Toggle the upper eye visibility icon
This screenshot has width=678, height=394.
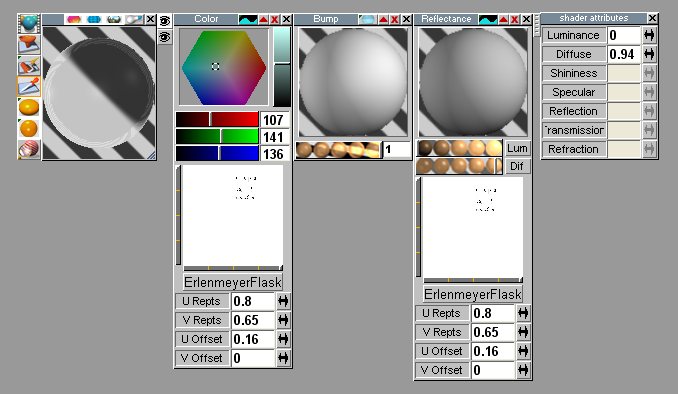(165, 21)
